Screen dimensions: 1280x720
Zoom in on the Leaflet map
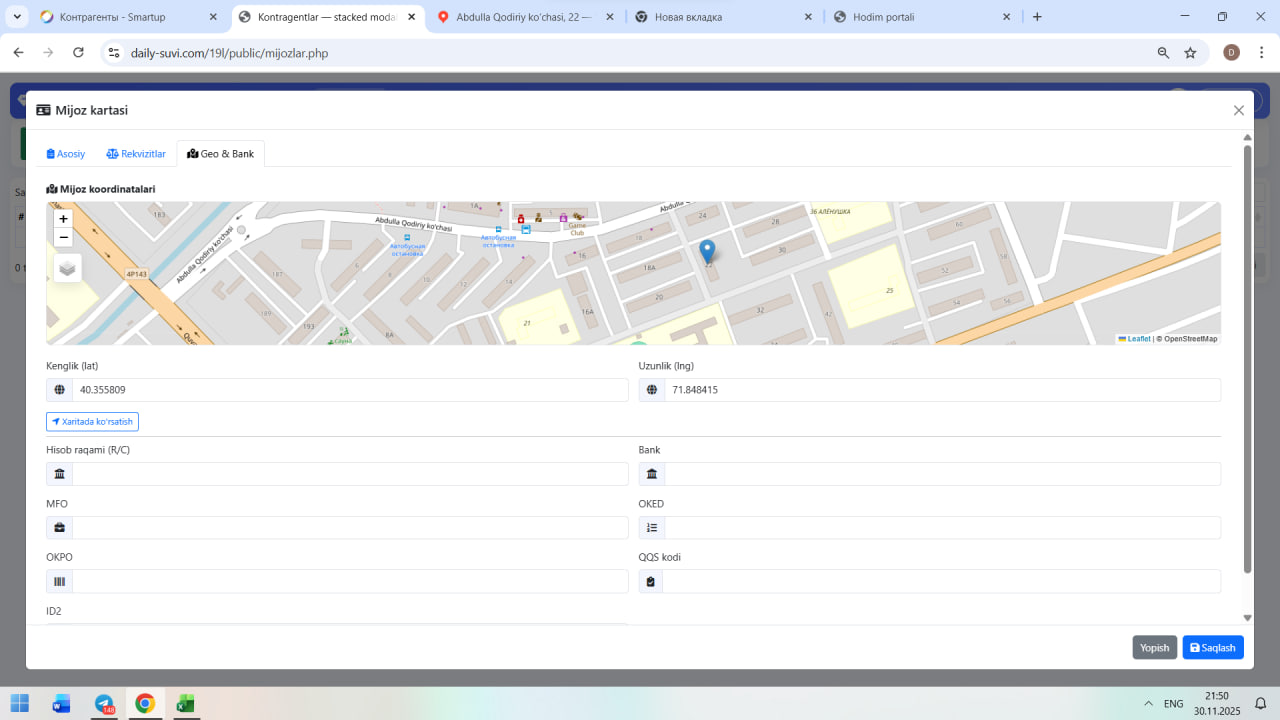[x=64, y=219]
